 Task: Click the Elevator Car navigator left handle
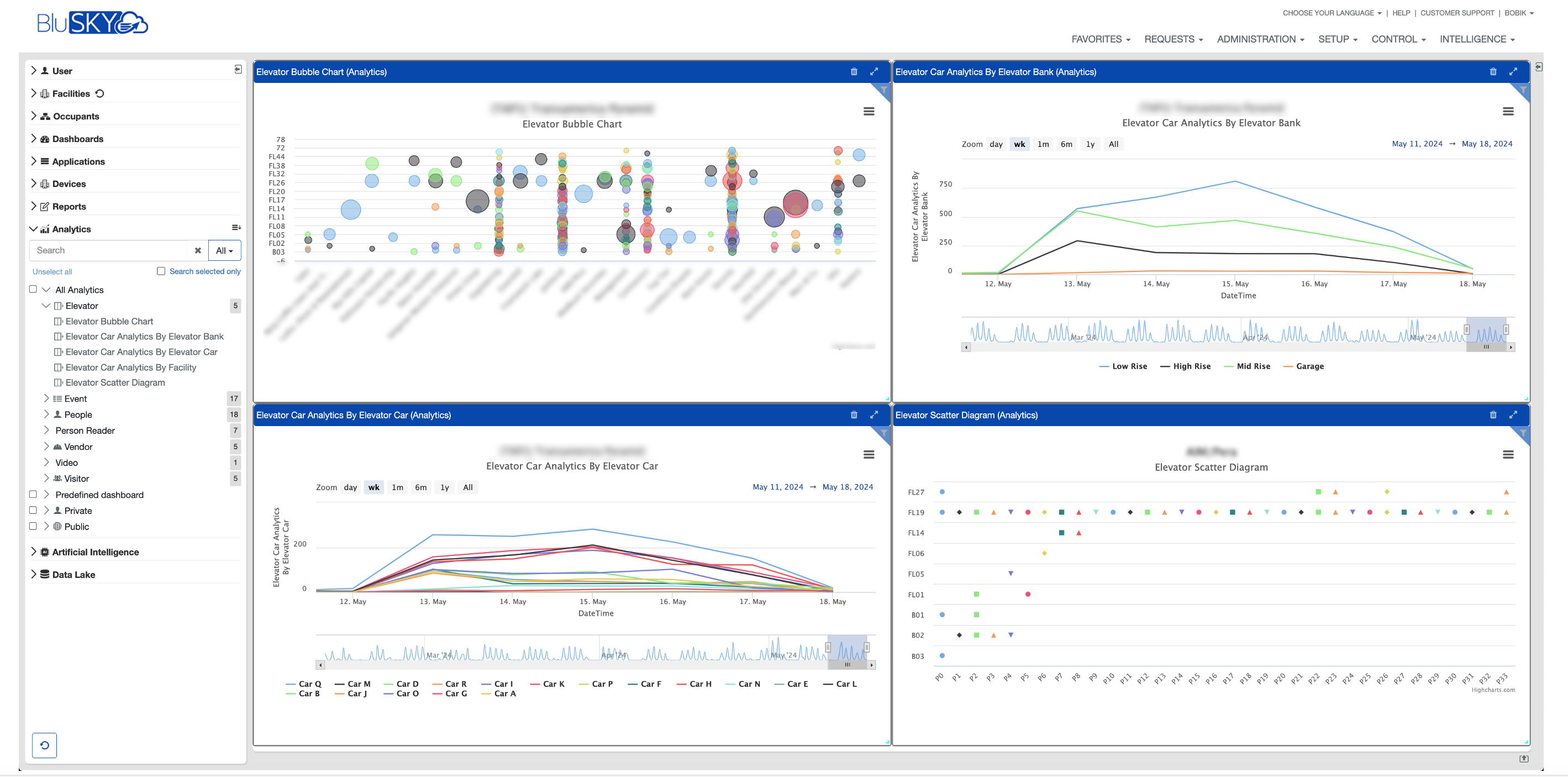pos(828,647)
